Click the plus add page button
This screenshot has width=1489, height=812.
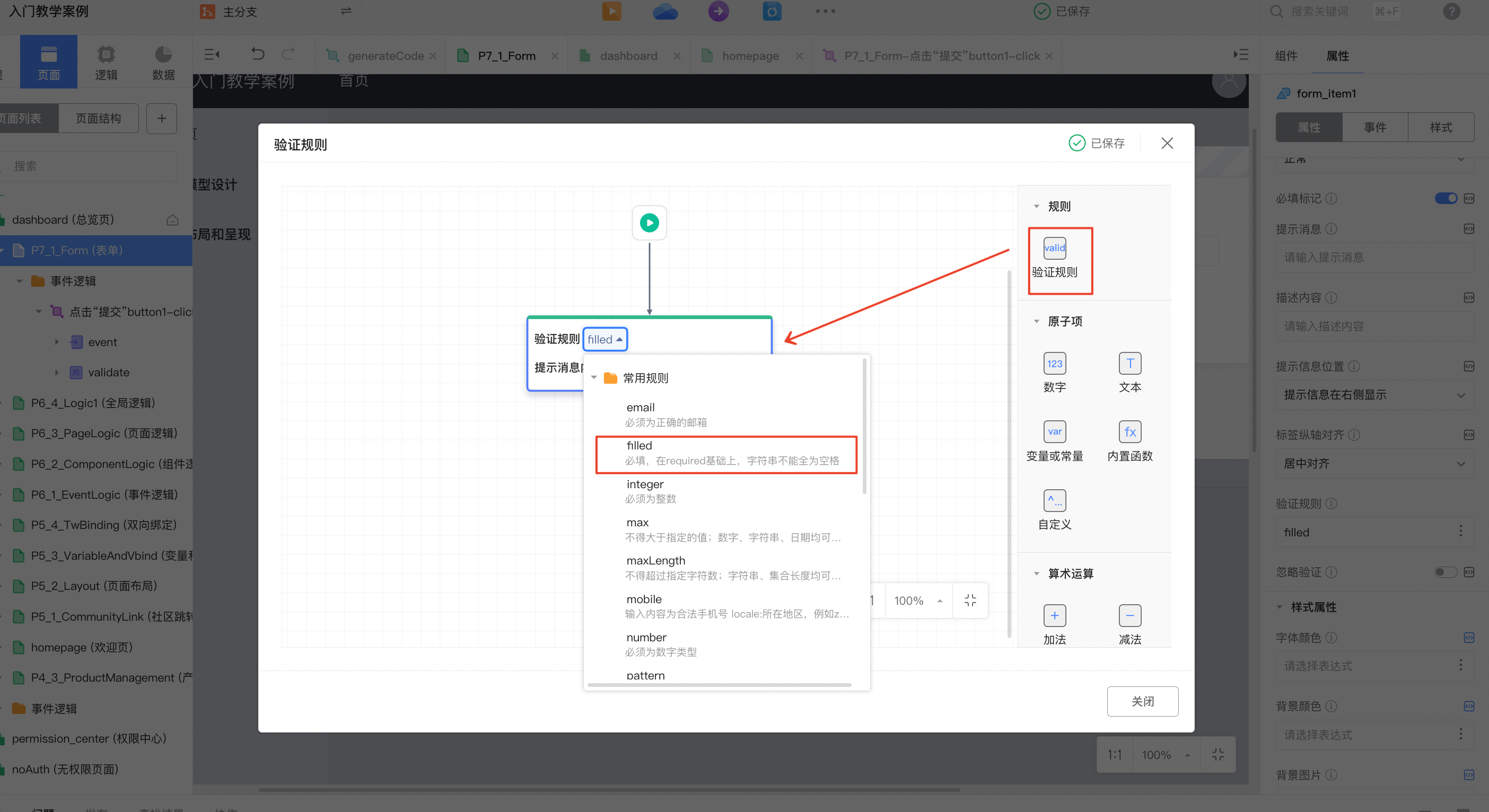162,119
